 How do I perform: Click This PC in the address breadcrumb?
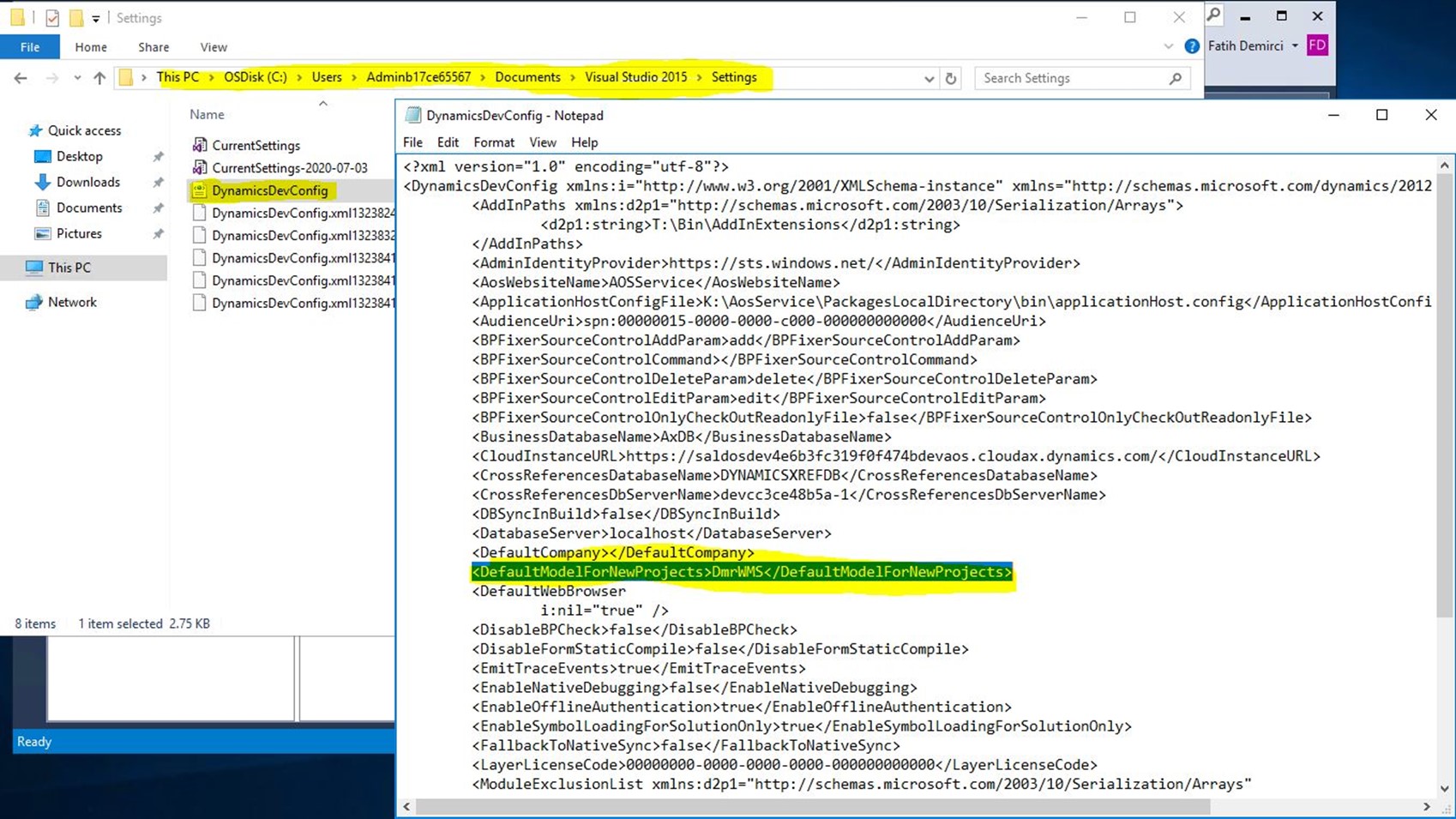[177, 77]
